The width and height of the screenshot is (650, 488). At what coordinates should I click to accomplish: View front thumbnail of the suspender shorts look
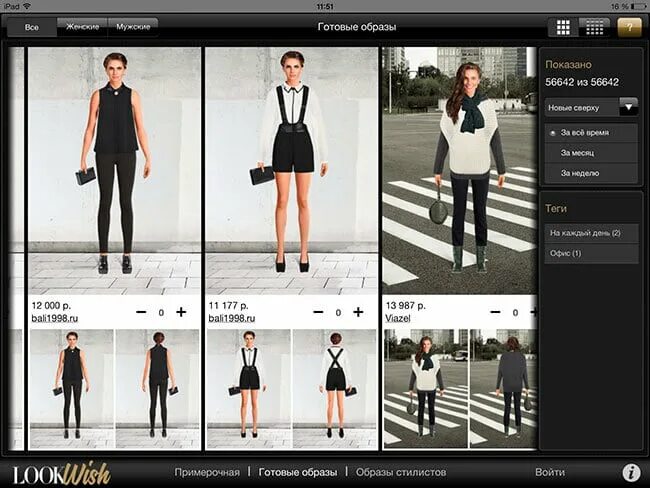tap(249, 389)
